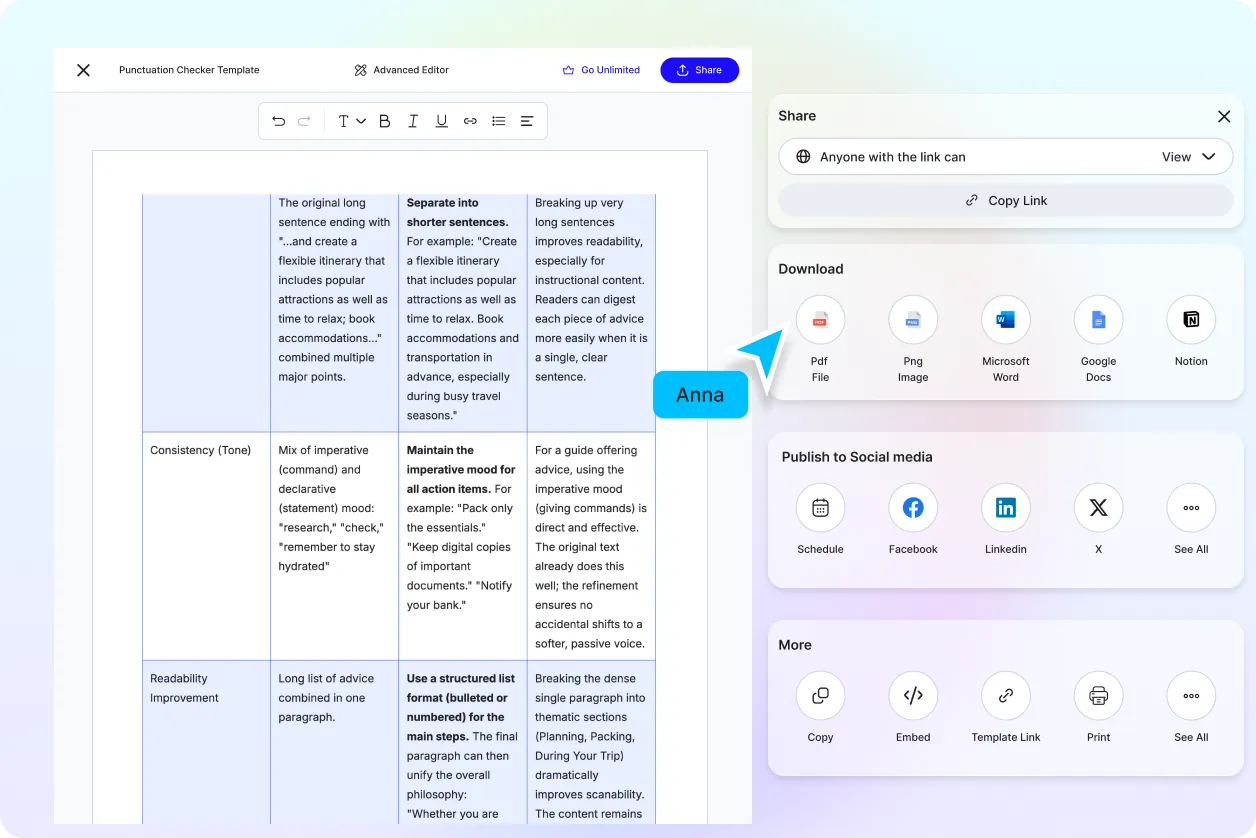The image size is (1256, 838).
Task: Click the Copy icon under More
Action: [x=820, y=696]
